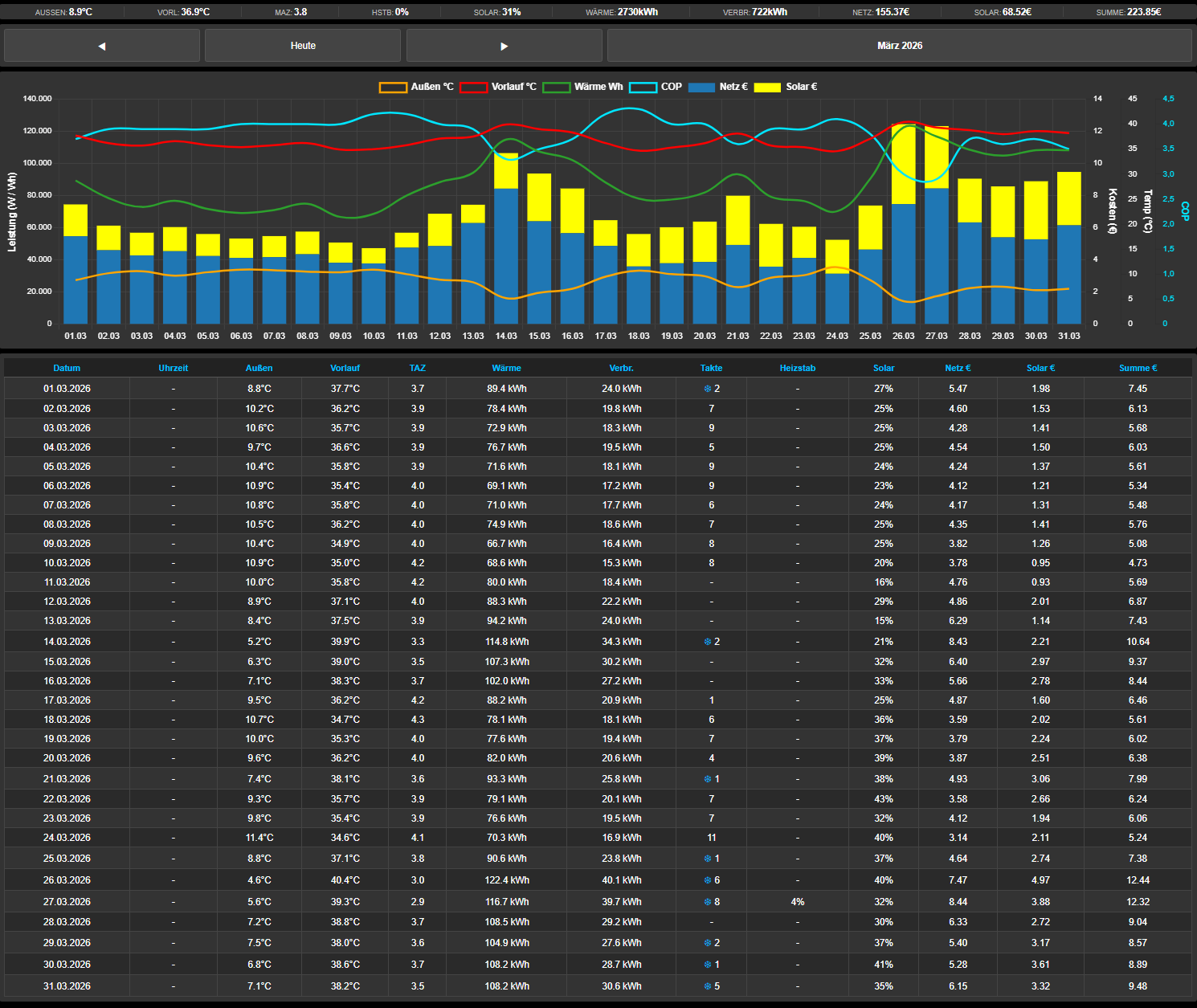This screenshot has height=1008, width=1197.
Task: Click the snowflake icon in the 01.03.2026 row
Action: click(x=708, y=389)
